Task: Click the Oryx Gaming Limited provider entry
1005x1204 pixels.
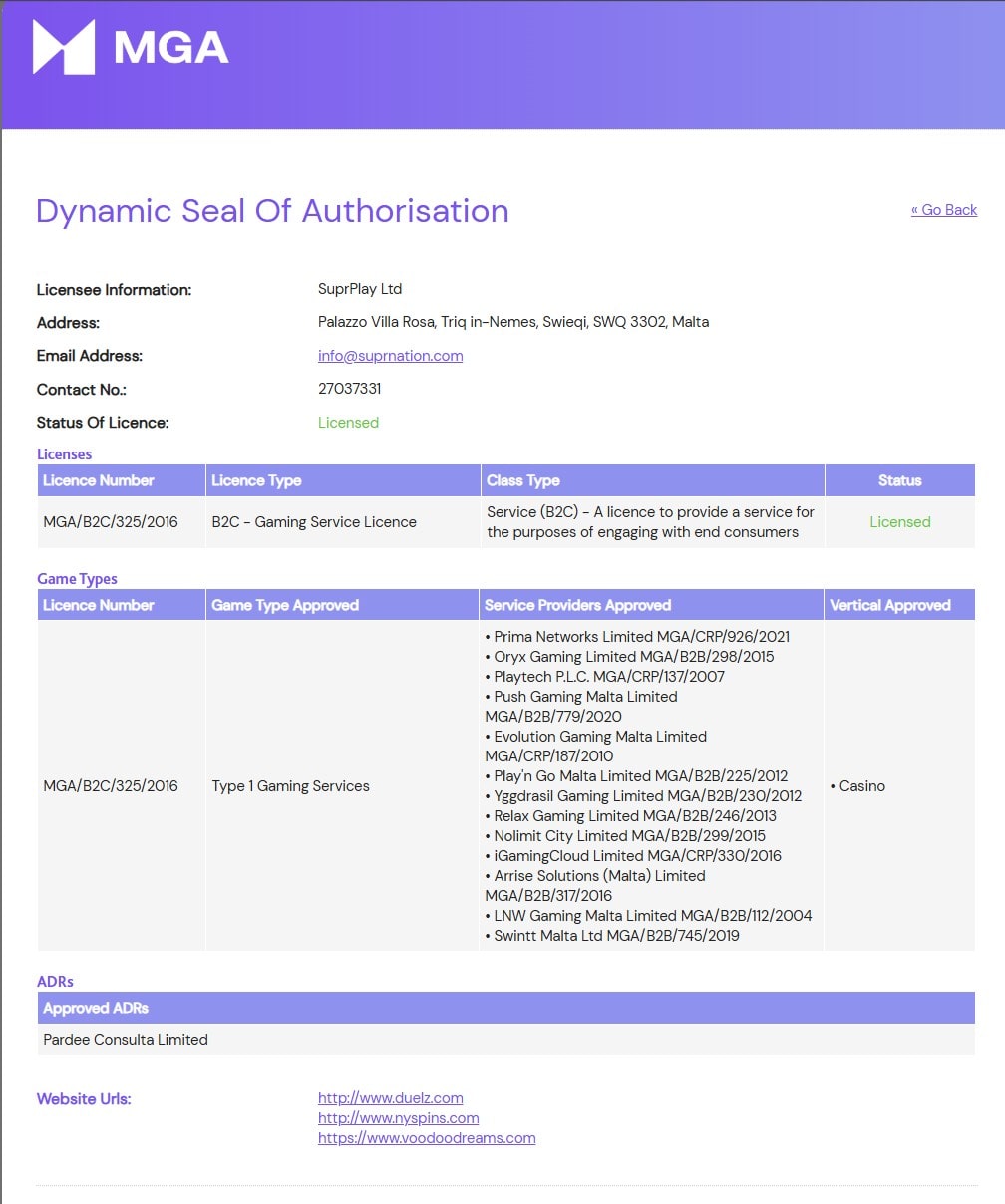Action: click(x=629, y=656)
